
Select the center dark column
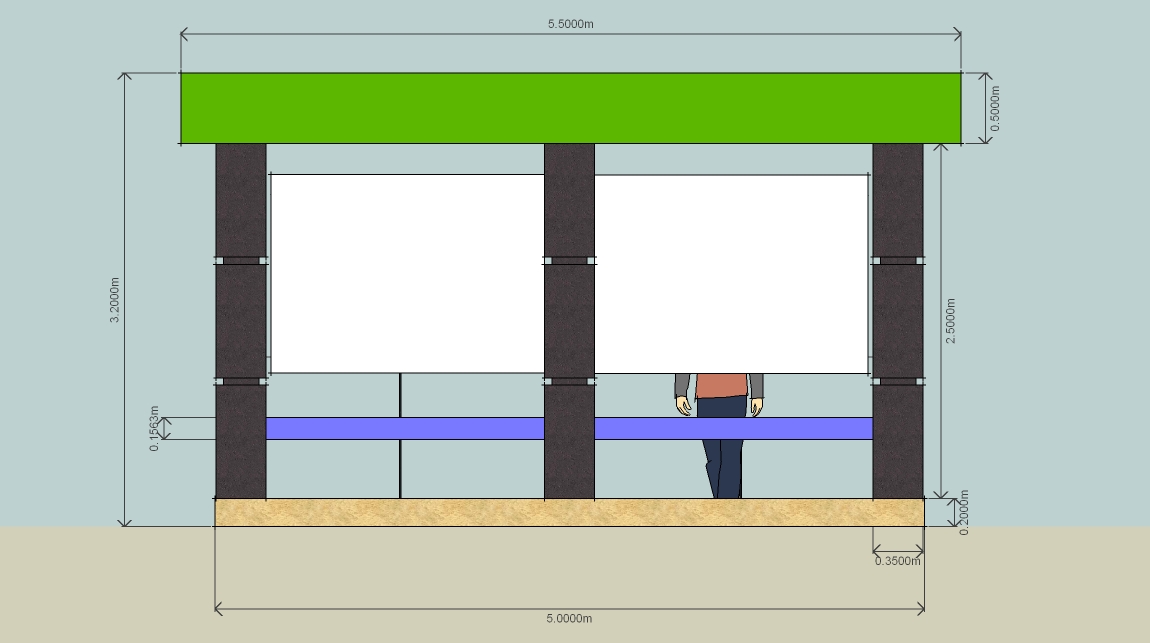click(568, 320)
